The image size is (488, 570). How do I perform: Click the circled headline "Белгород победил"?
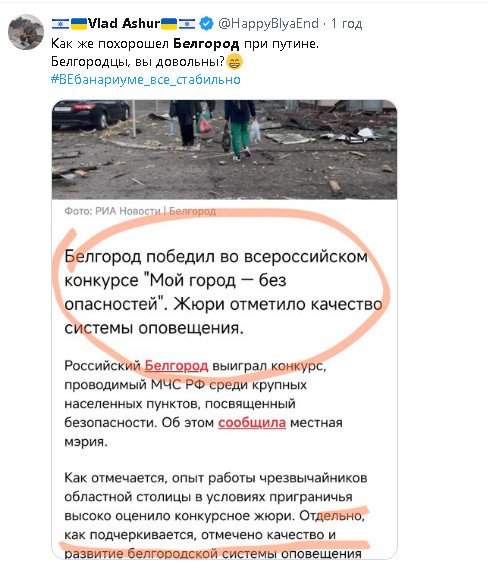click(223, 292)
